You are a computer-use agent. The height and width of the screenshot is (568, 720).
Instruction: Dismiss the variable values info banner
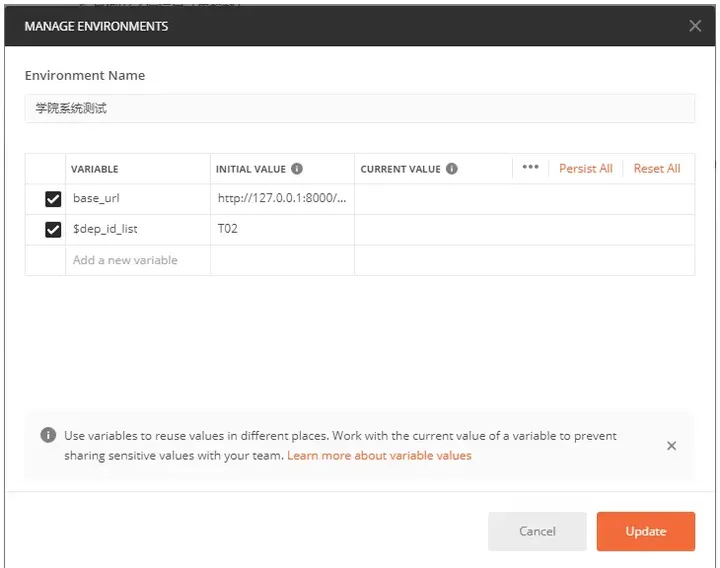[671, 445]
